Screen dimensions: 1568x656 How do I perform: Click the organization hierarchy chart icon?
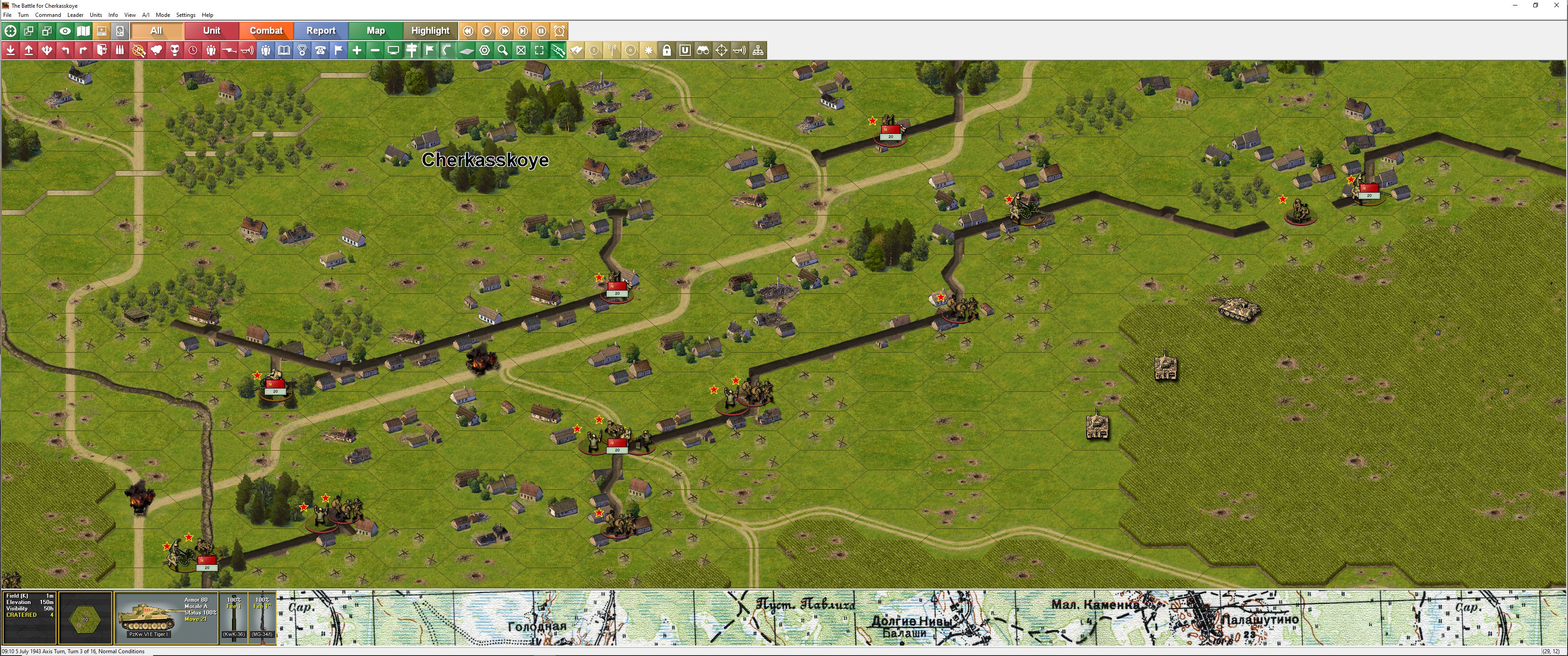coord(758,51)
